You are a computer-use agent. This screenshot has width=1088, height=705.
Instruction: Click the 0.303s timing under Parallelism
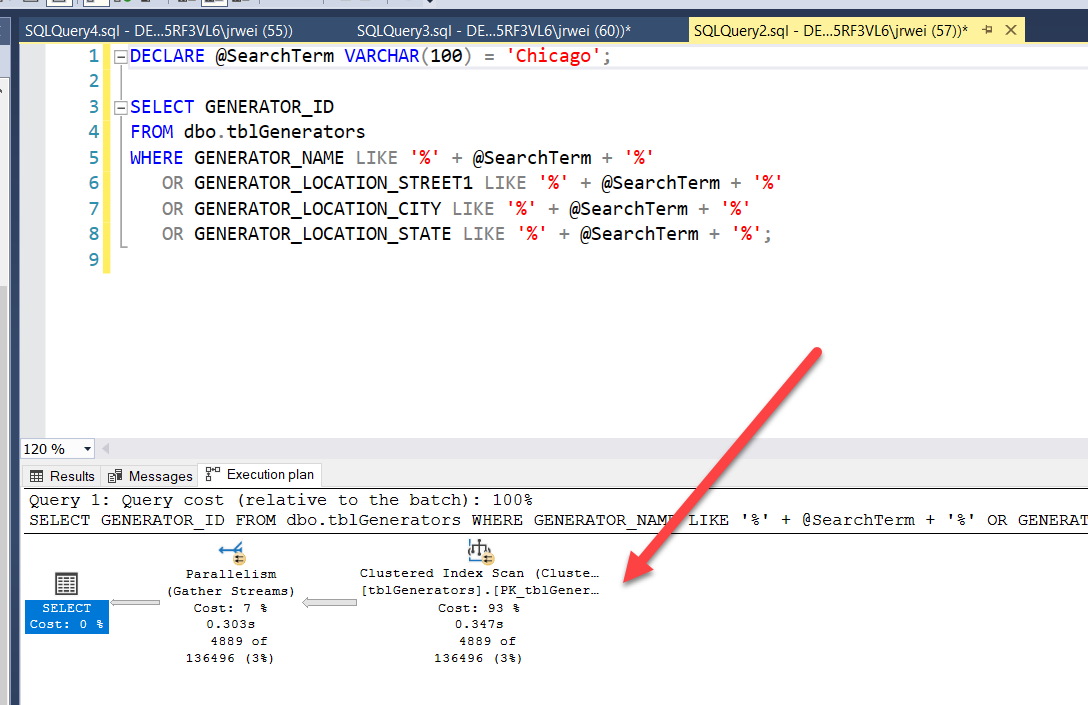(230, 625)
